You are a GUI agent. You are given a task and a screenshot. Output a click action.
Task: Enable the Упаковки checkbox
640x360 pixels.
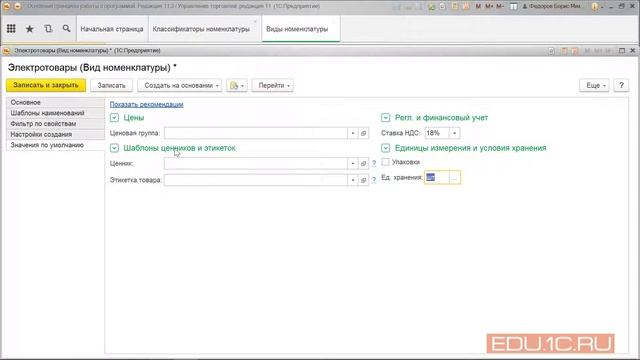tap(385, 162)
